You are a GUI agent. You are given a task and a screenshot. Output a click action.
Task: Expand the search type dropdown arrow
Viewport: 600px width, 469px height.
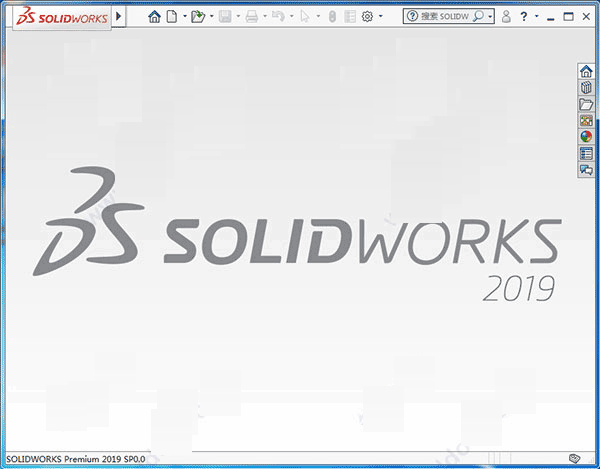click(x=490, y=17)
